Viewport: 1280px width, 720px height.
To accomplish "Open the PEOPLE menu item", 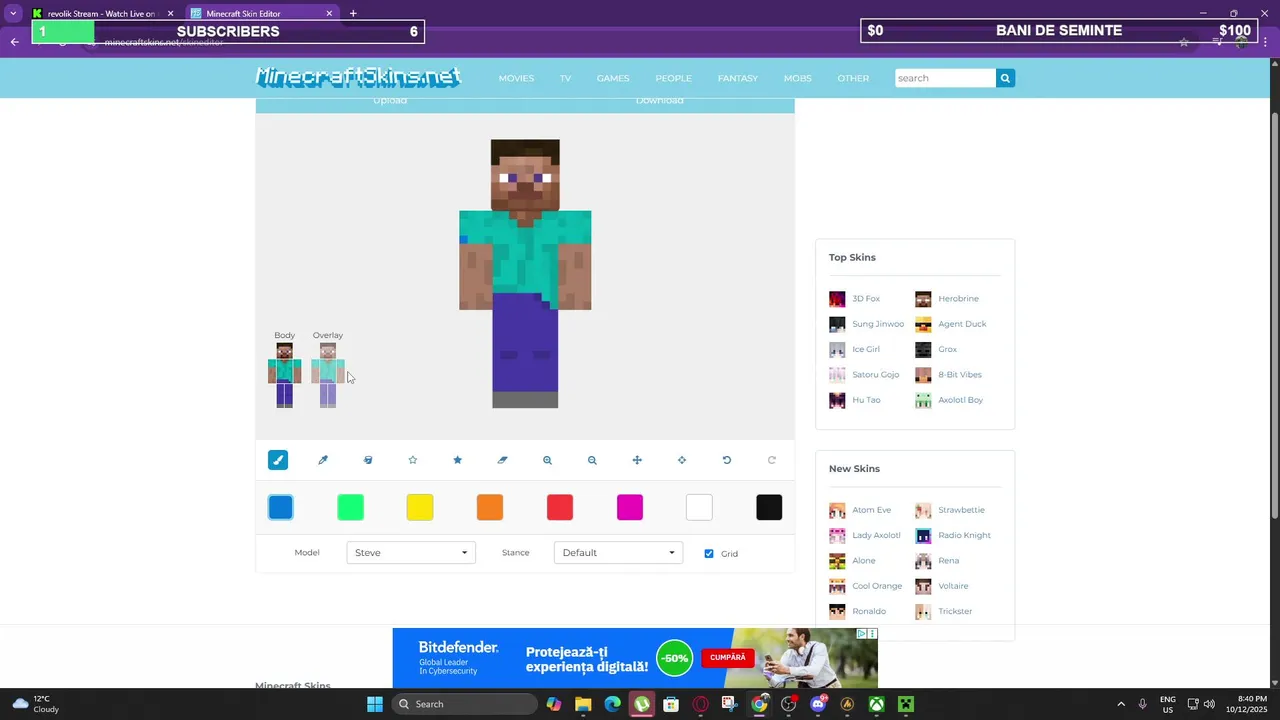I will tap(673, 78).
